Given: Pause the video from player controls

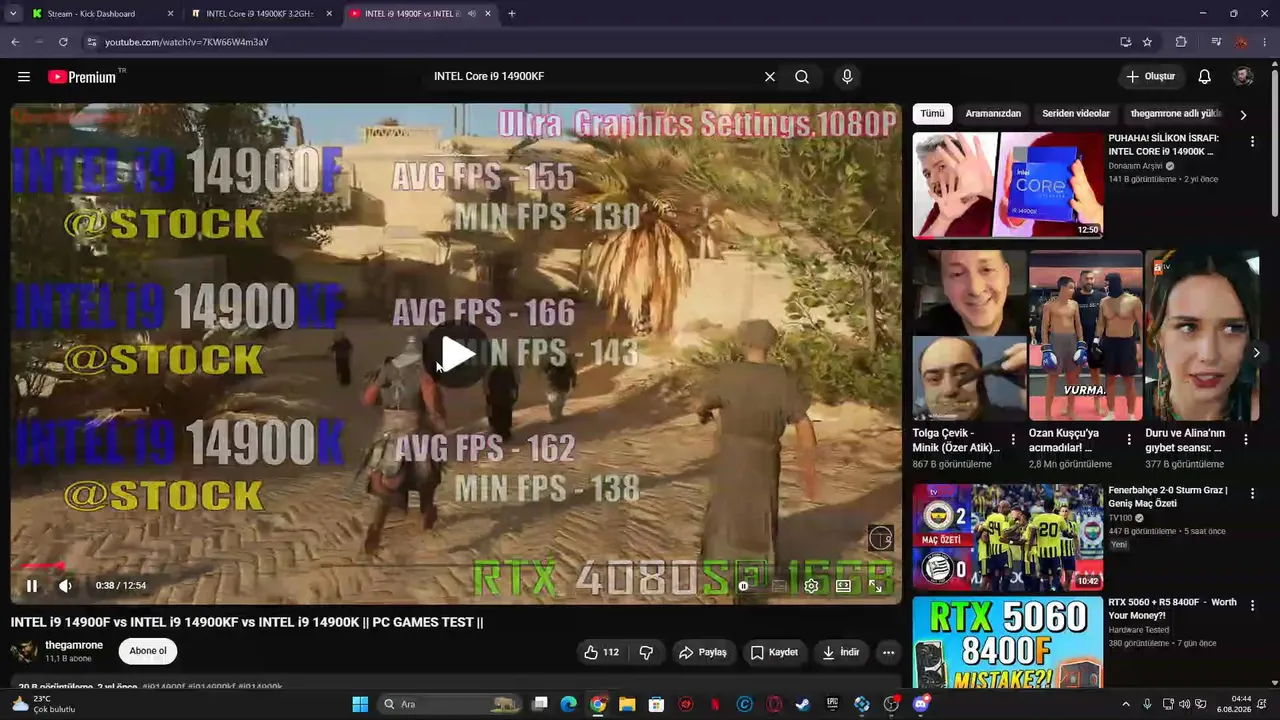Looking at the screenshot, I should pyautogui.click(x=32, y=586).
